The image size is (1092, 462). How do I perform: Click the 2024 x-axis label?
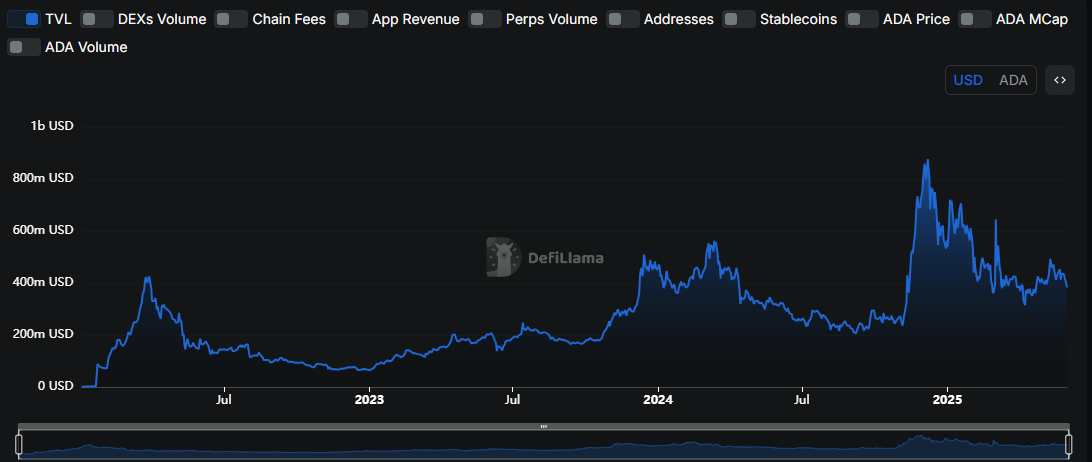pos(658,401)
